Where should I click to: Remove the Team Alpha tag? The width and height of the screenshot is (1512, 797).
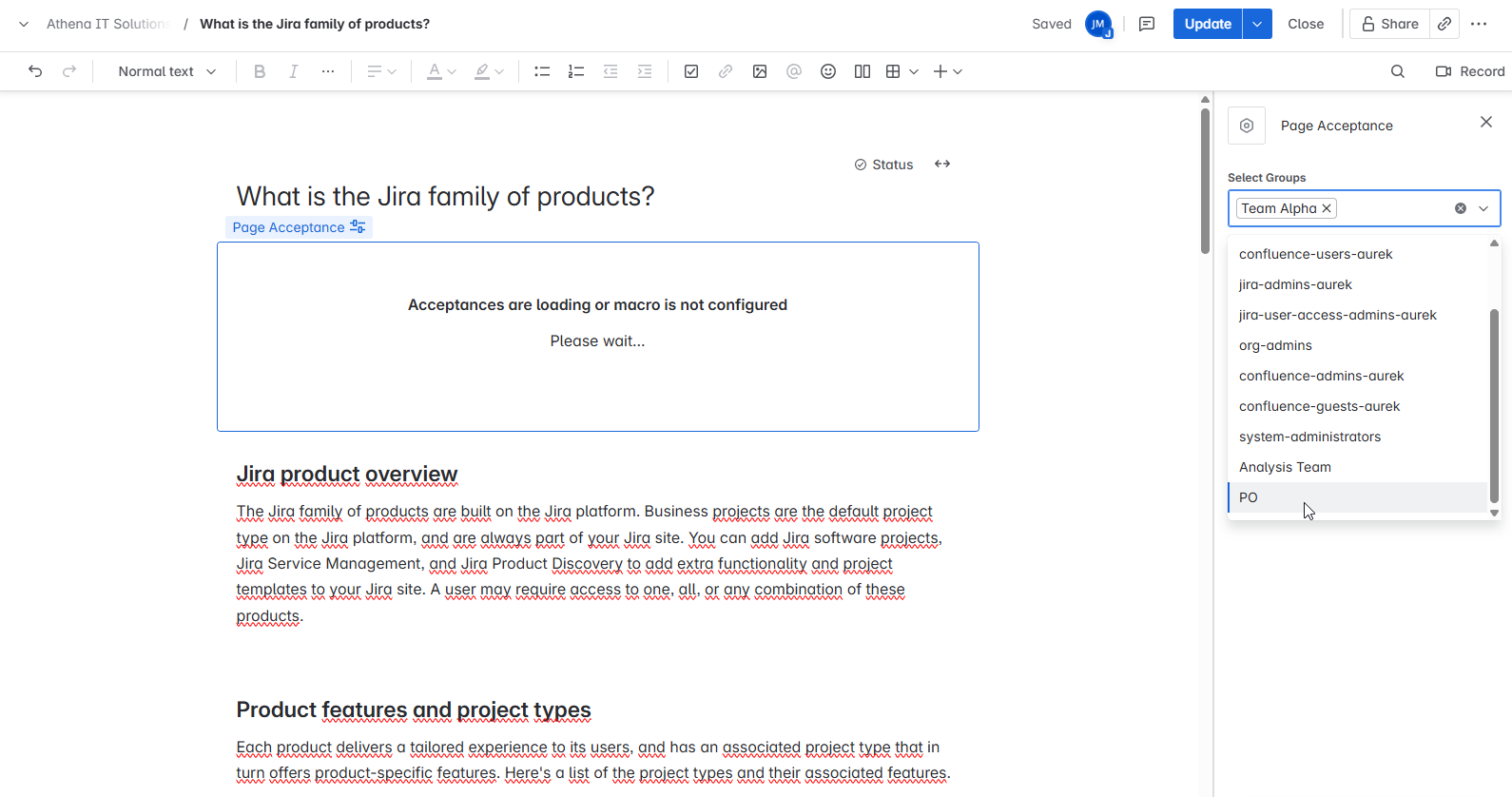pos(1327,208)
